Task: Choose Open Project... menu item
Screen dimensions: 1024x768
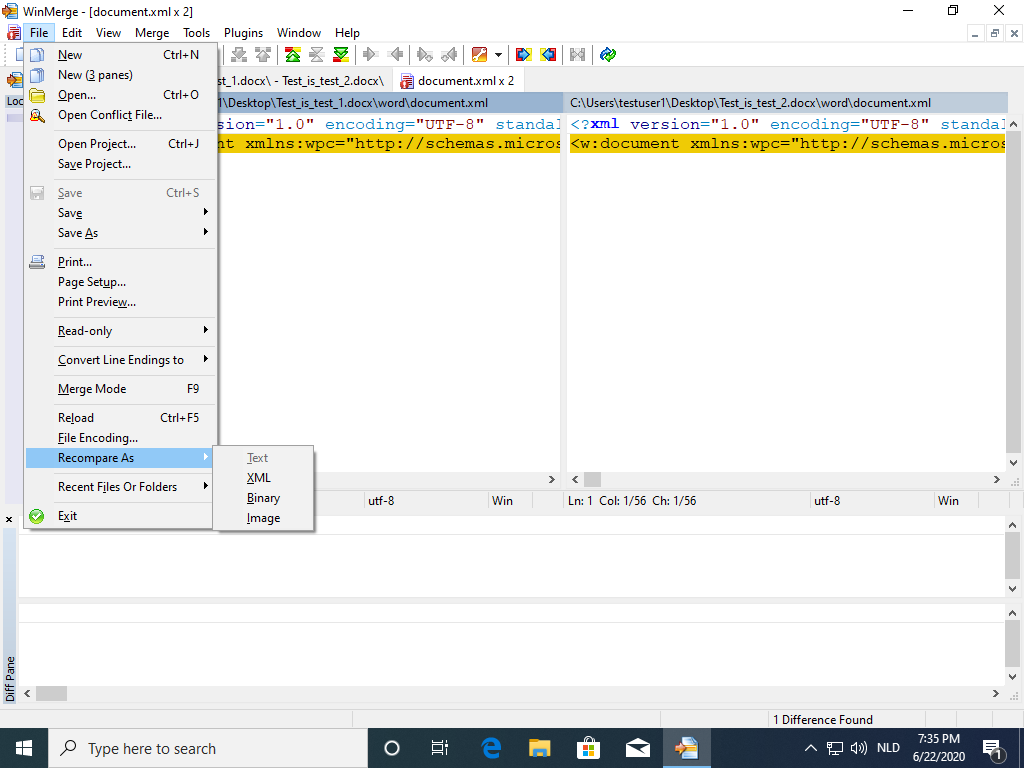Action: point(121,144)
